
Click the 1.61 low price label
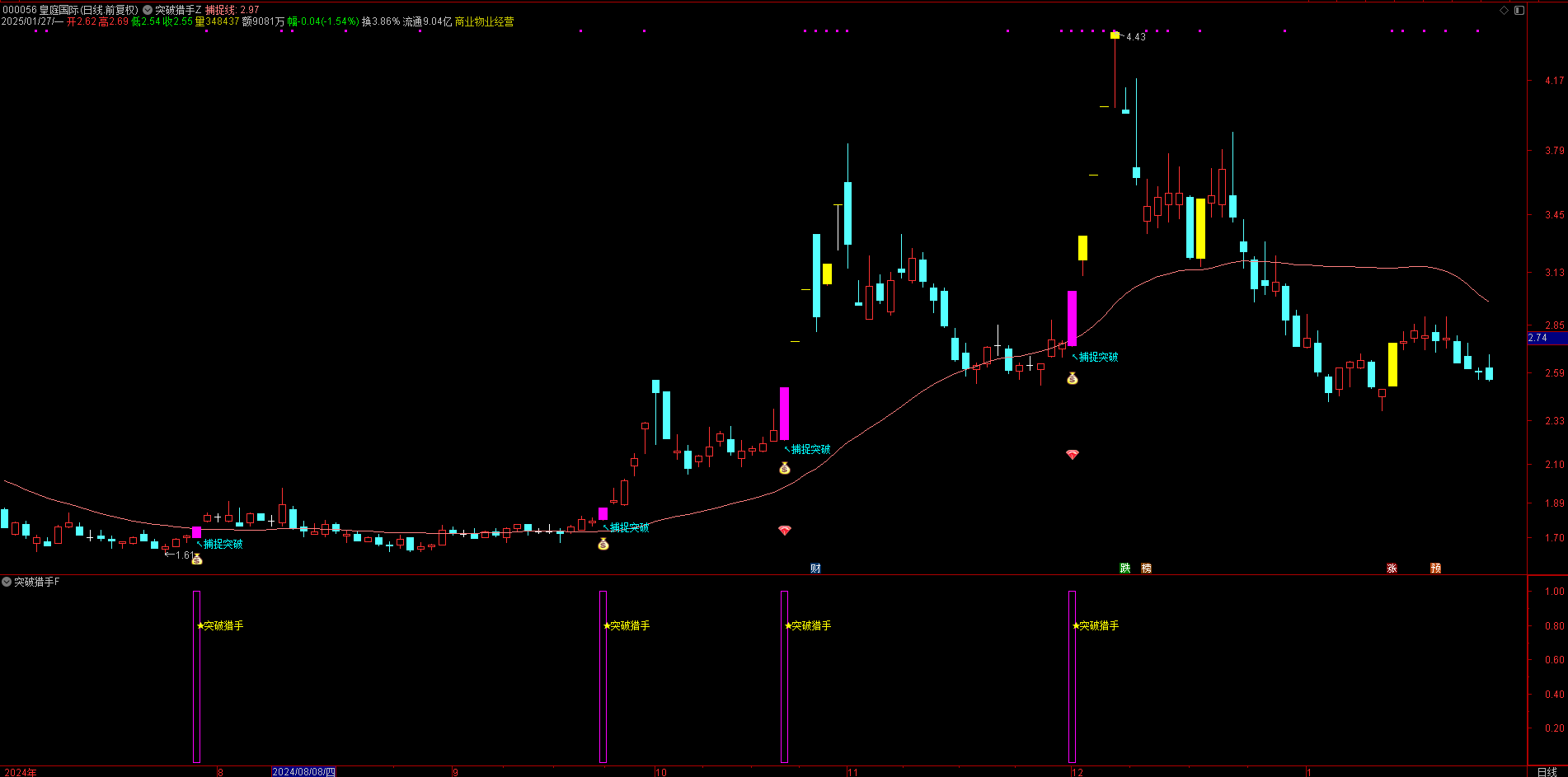coord(185,555)
